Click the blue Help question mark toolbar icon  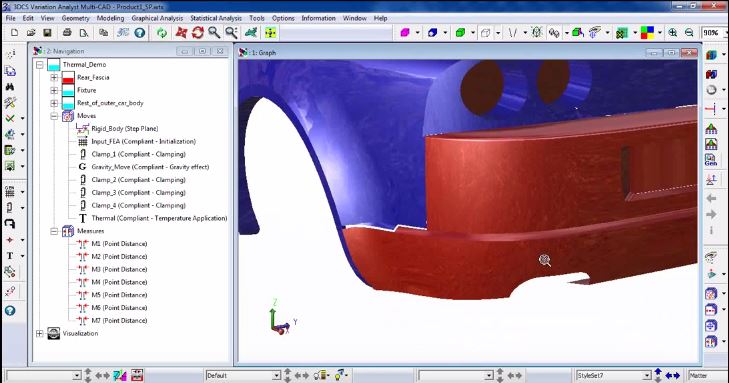[139, 33]
